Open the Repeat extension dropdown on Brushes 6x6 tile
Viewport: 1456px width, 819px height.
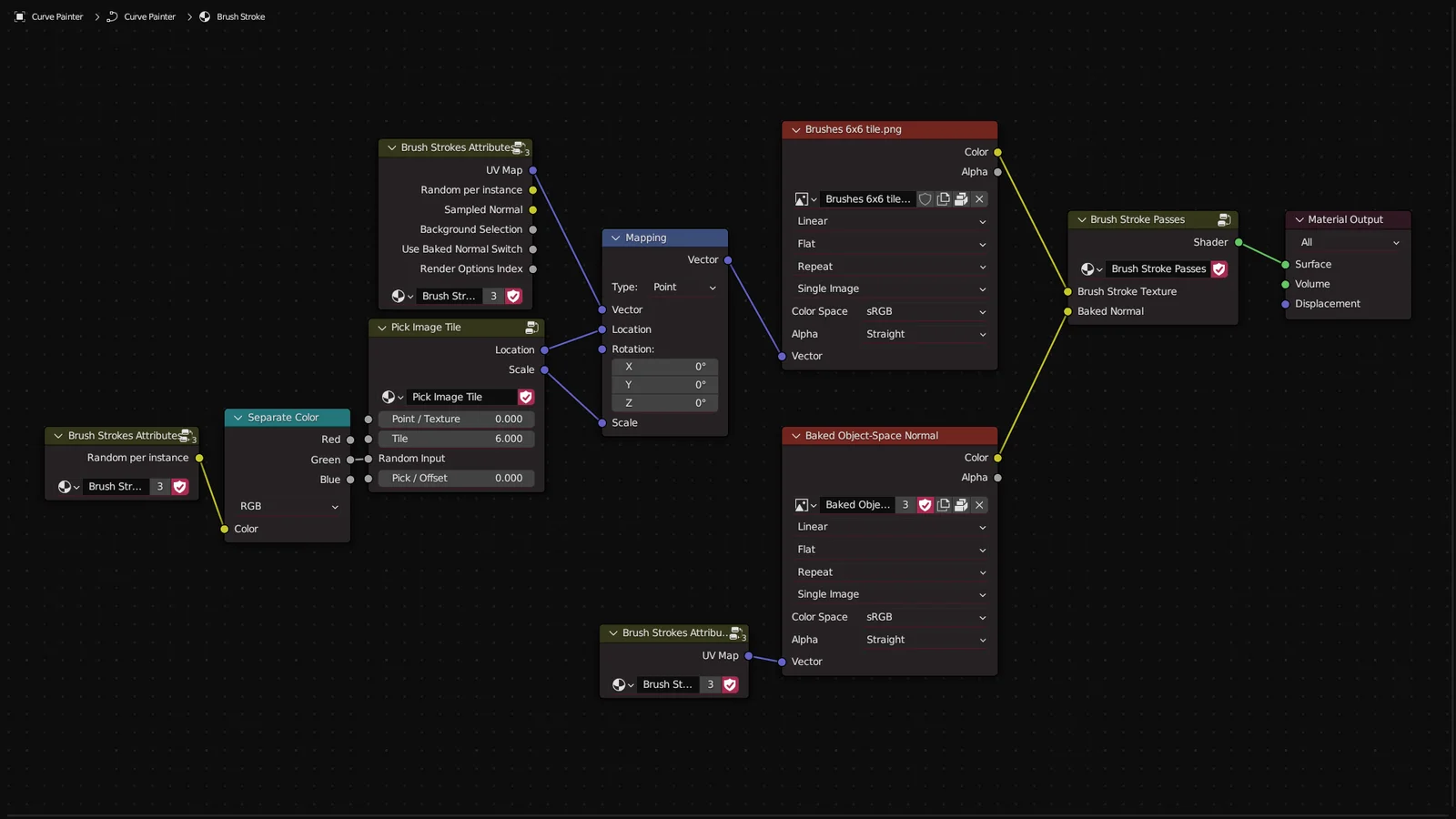[x=889, y=267]
